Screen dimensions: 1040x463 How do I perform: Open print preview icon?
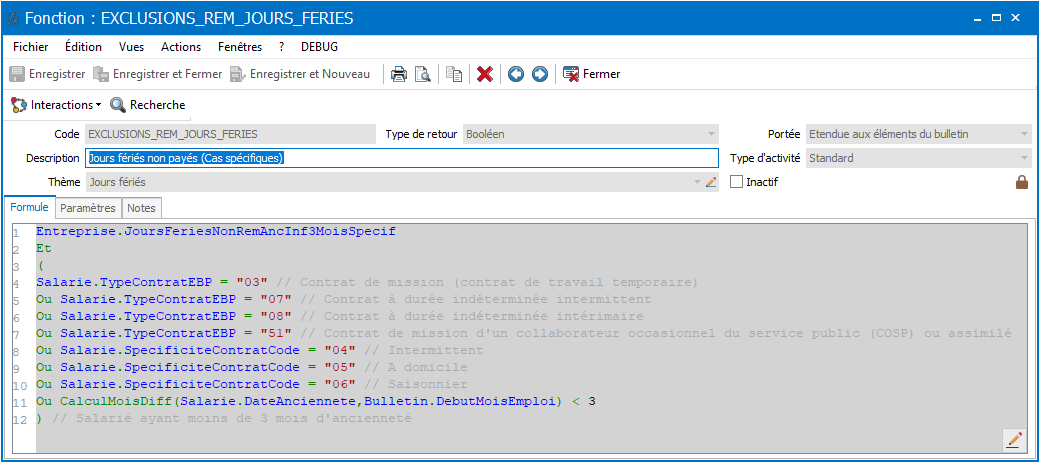point(422,74)
